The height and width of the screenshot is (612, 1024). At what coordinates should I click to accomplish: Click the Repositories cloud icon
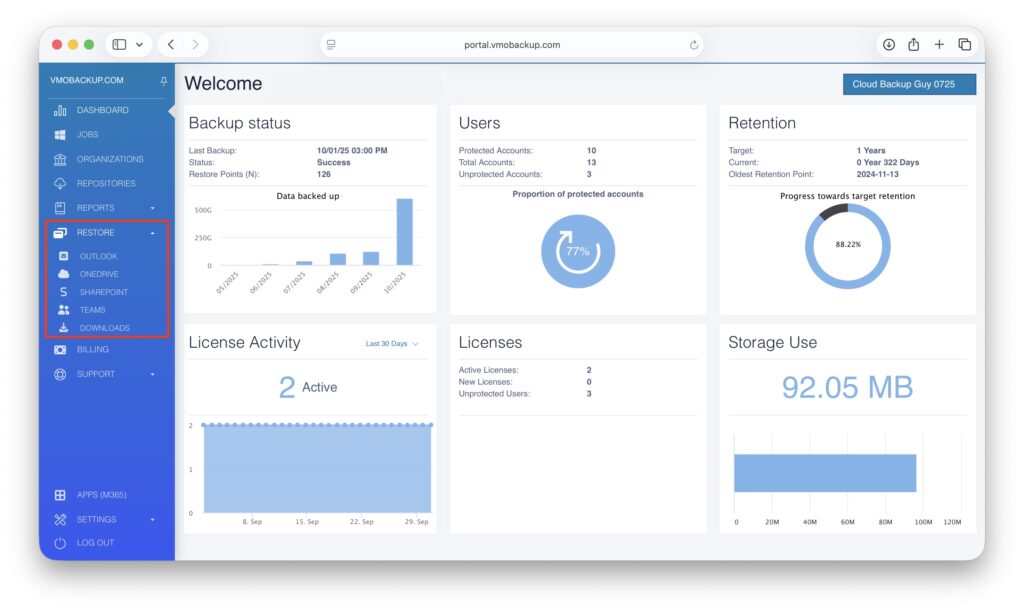coord(60,183)
